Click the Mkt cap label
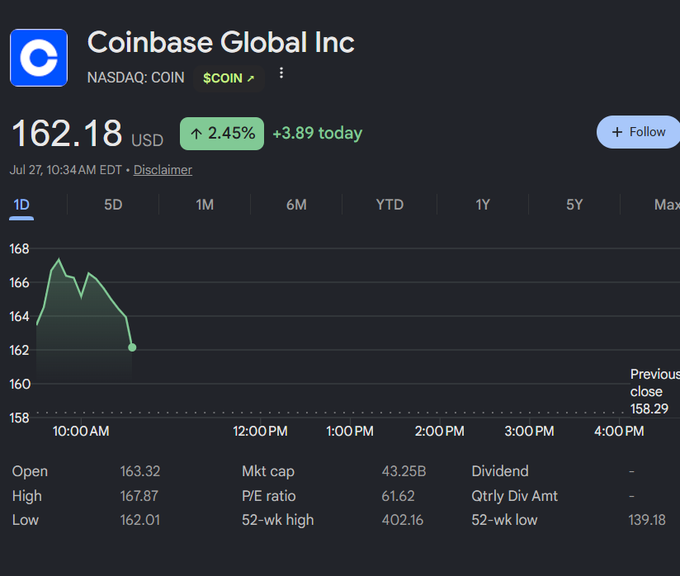This screenshot has height=576, width=680. click(268, 471)
